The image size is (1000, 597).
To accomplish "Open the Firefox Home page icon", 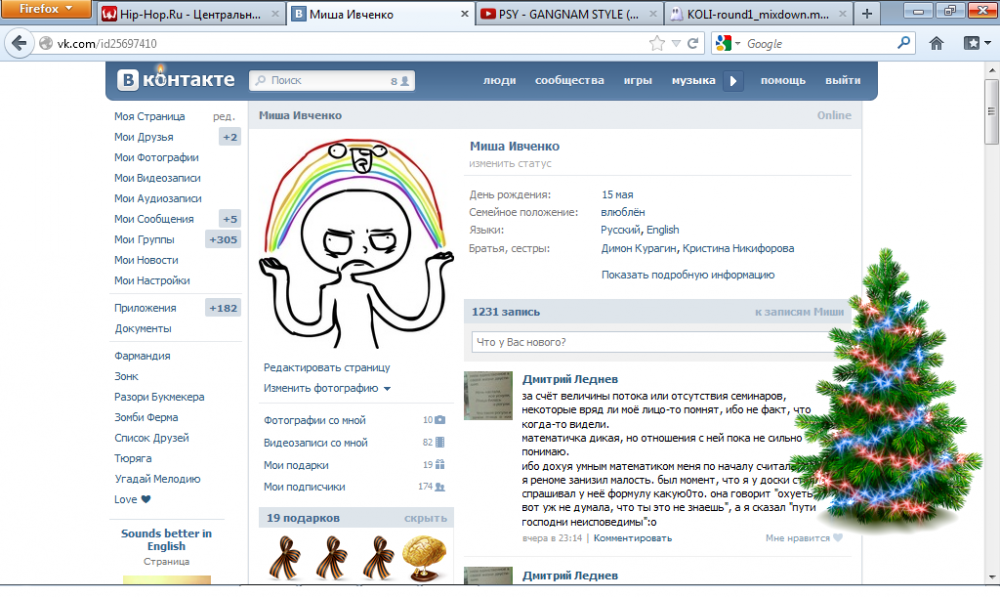I will tap(936, 43).
